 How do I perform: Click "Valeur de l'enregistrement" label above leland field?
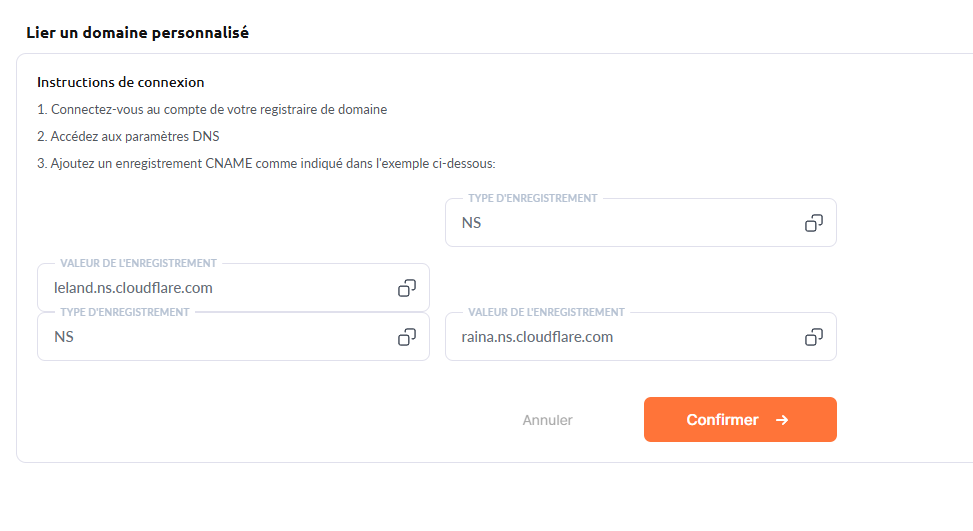138,263
